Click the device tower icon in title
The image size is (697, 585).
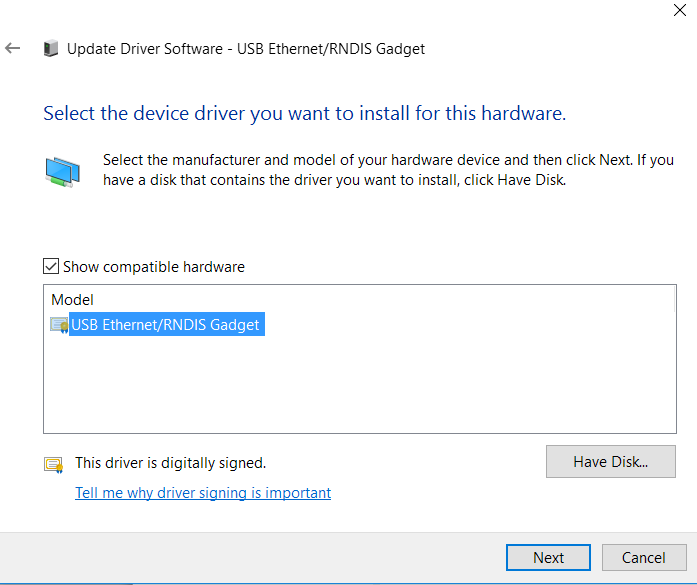pyautogui.click(x=51, y=48)
